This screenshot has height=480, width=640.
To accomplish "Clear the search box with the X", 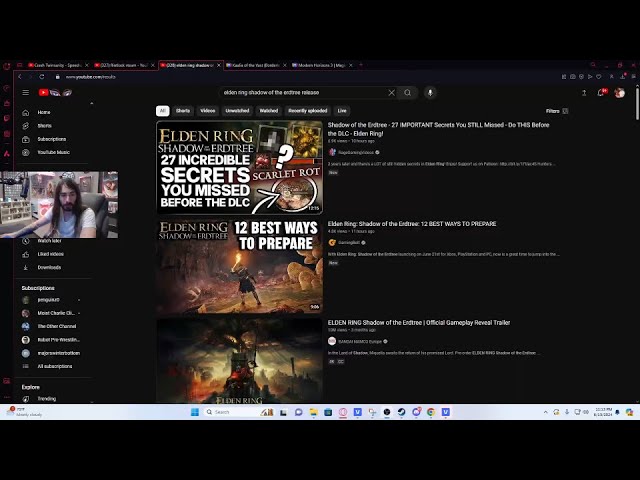I will coord(391,93).
